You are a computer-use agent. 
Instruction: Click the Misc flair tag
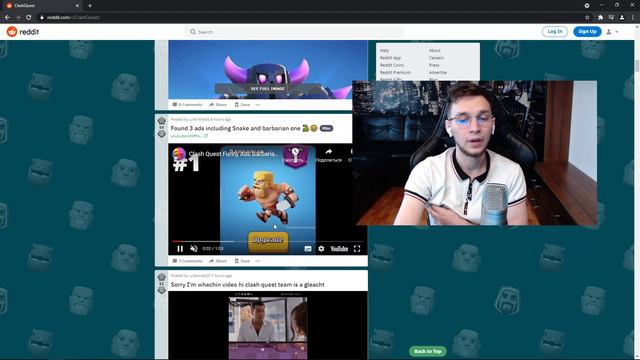(326, 128)
